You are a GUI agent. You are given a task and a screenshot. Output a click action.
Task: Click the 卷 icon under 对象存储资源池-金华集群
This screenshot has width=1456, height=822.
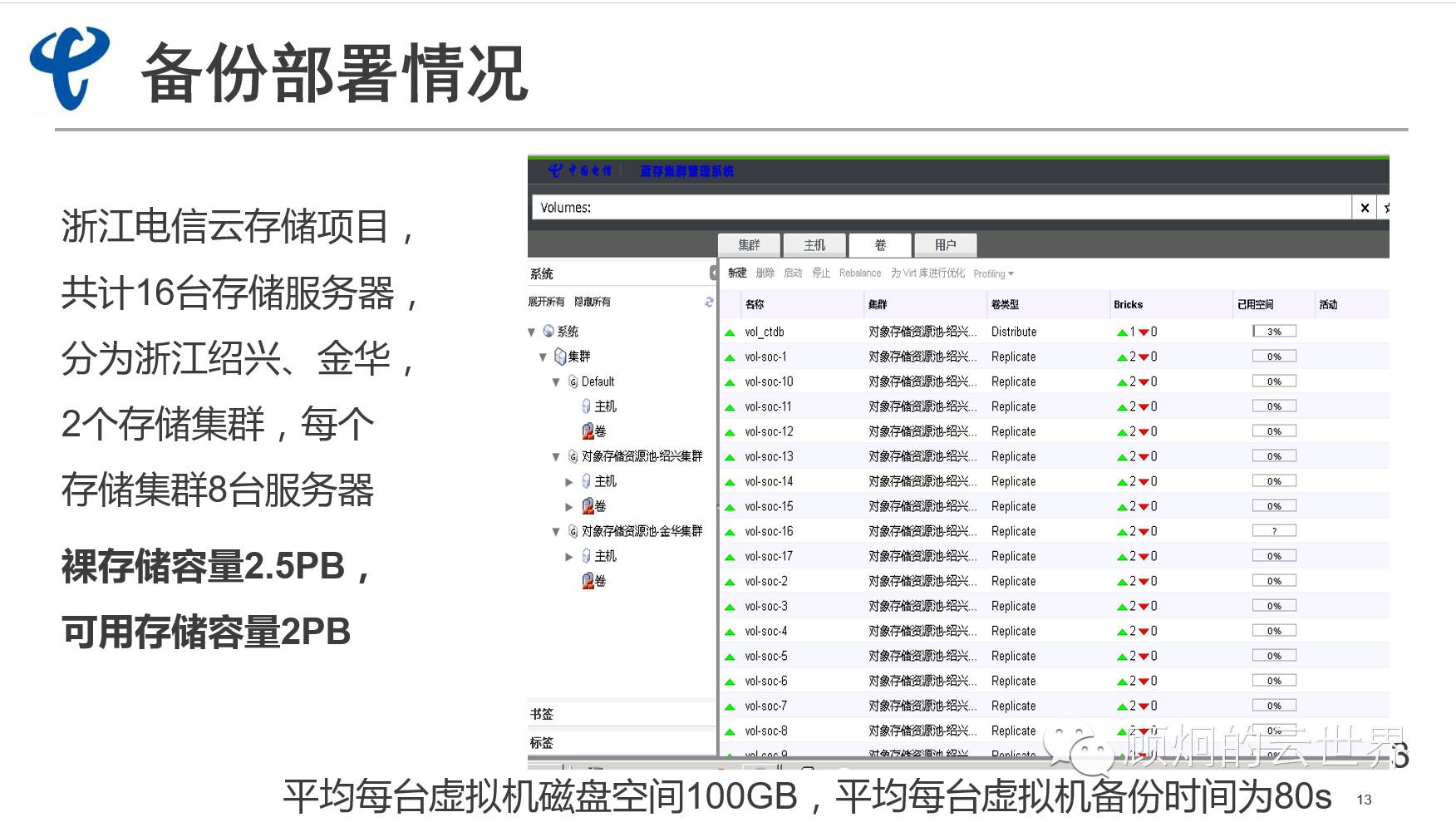pos(588,581)
